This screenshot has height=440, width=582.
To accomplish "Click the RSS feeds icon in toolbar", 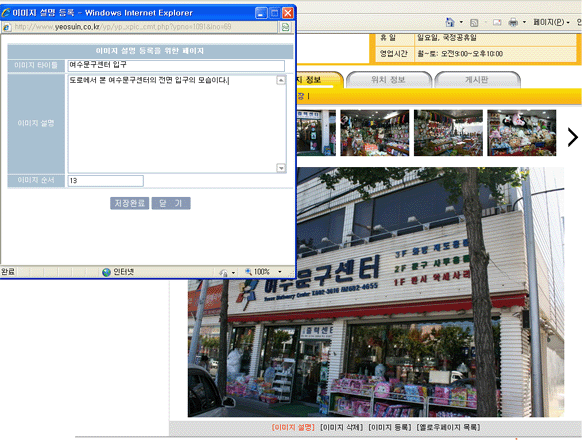I will [x=474, y=23].
